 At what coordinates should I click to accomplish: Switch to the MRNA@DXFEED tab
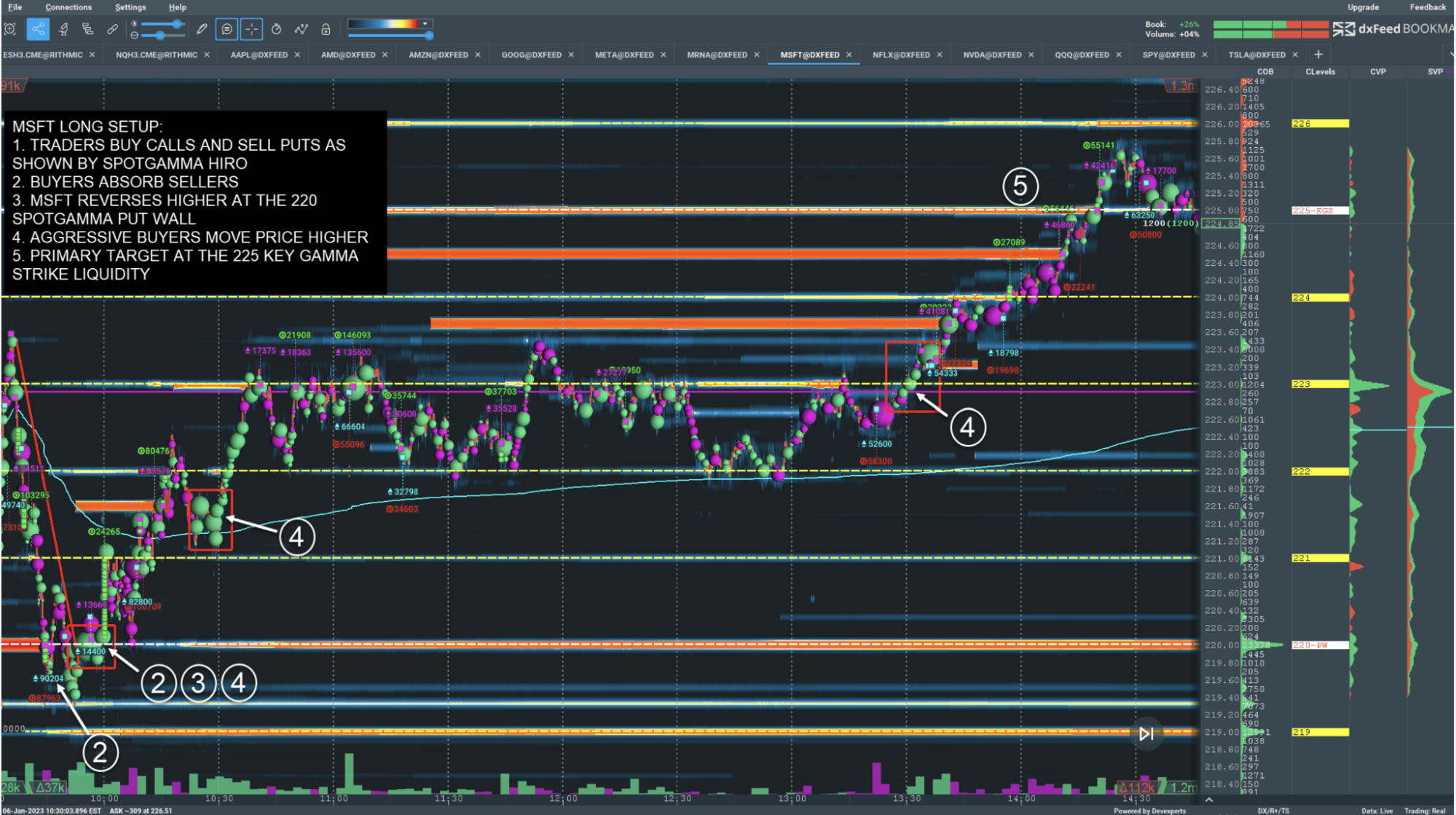[717, 55]
